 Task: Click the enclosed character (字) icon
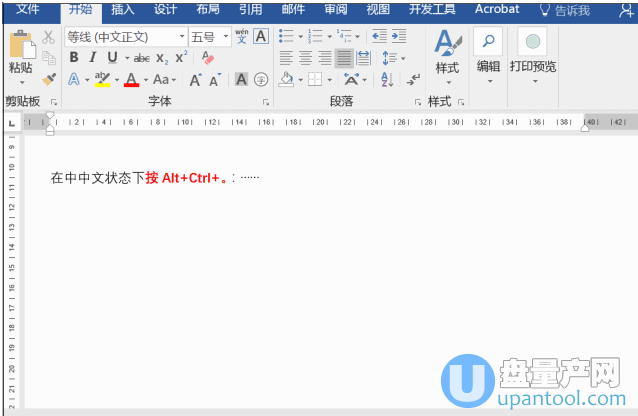(x=261, y=79)
